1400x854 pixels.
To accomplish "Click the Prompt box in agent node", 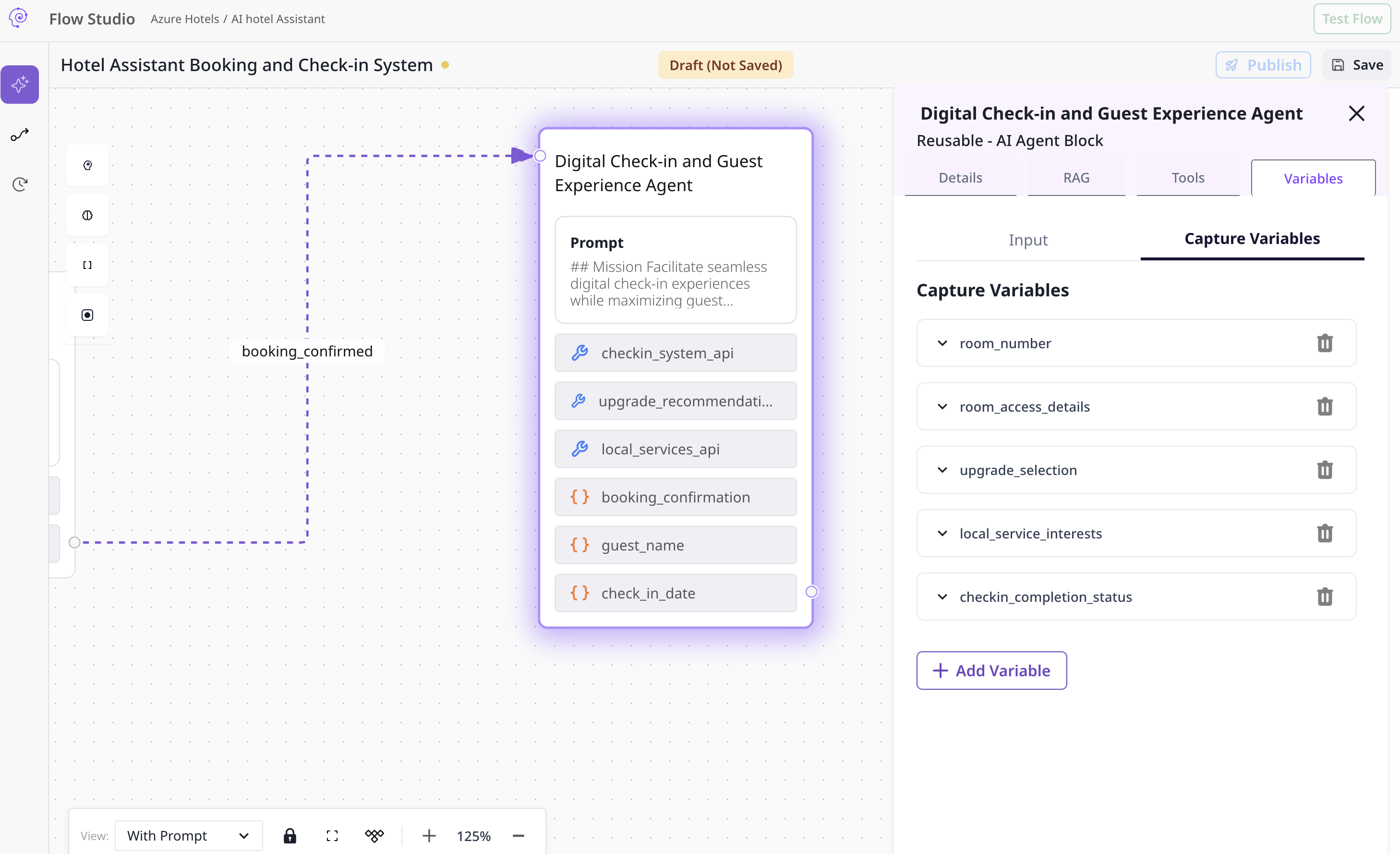I will (x=675, y=270).
